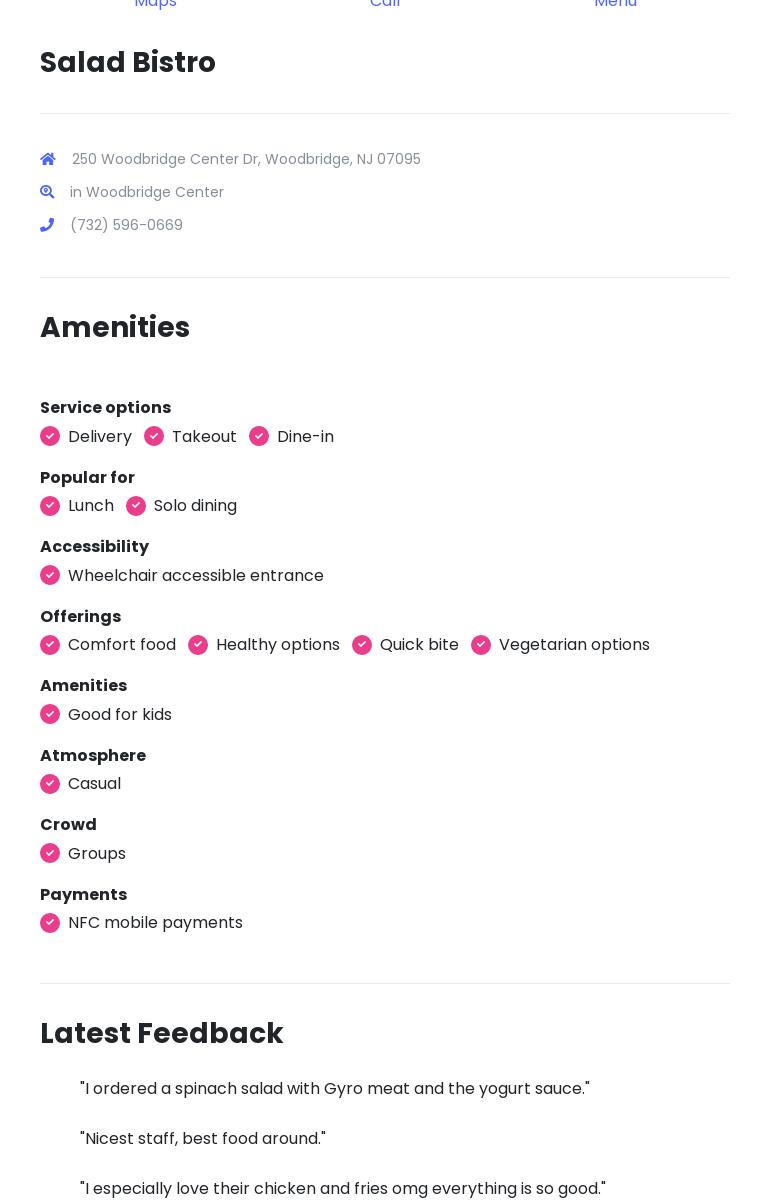
Task: Call the phone number (732) 596-0669
Action: pyautogui.click(x=126, y=225)
